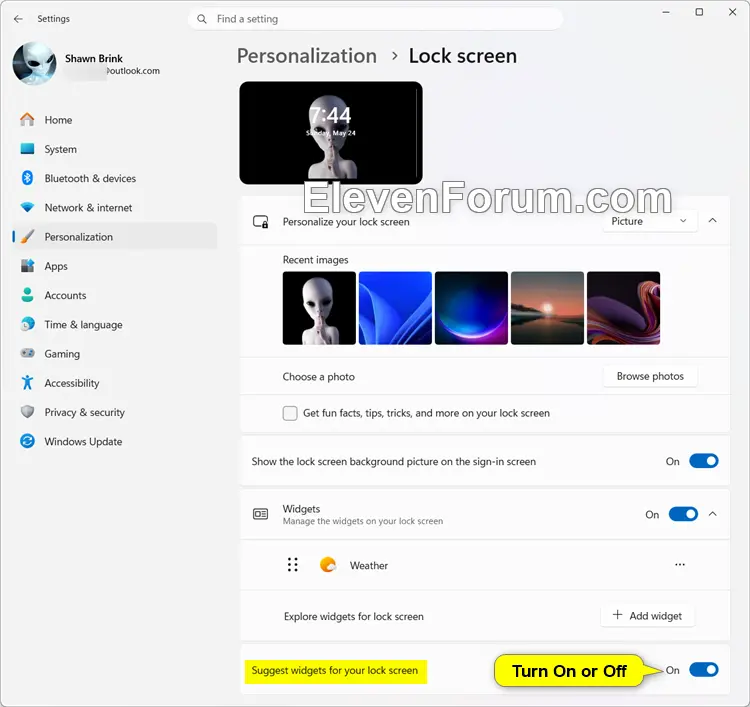The image size is (750, 707).
Task: Click 'Explore widgets for lock screen' text
Action: tap(353, 616)
